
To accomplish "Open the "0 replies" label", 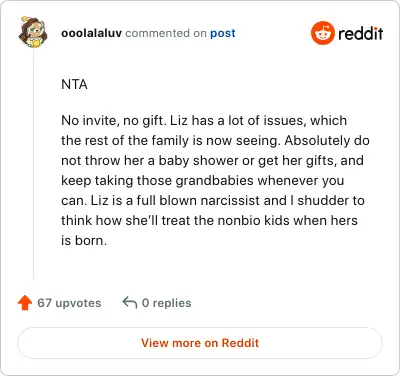I will (166, 303).
